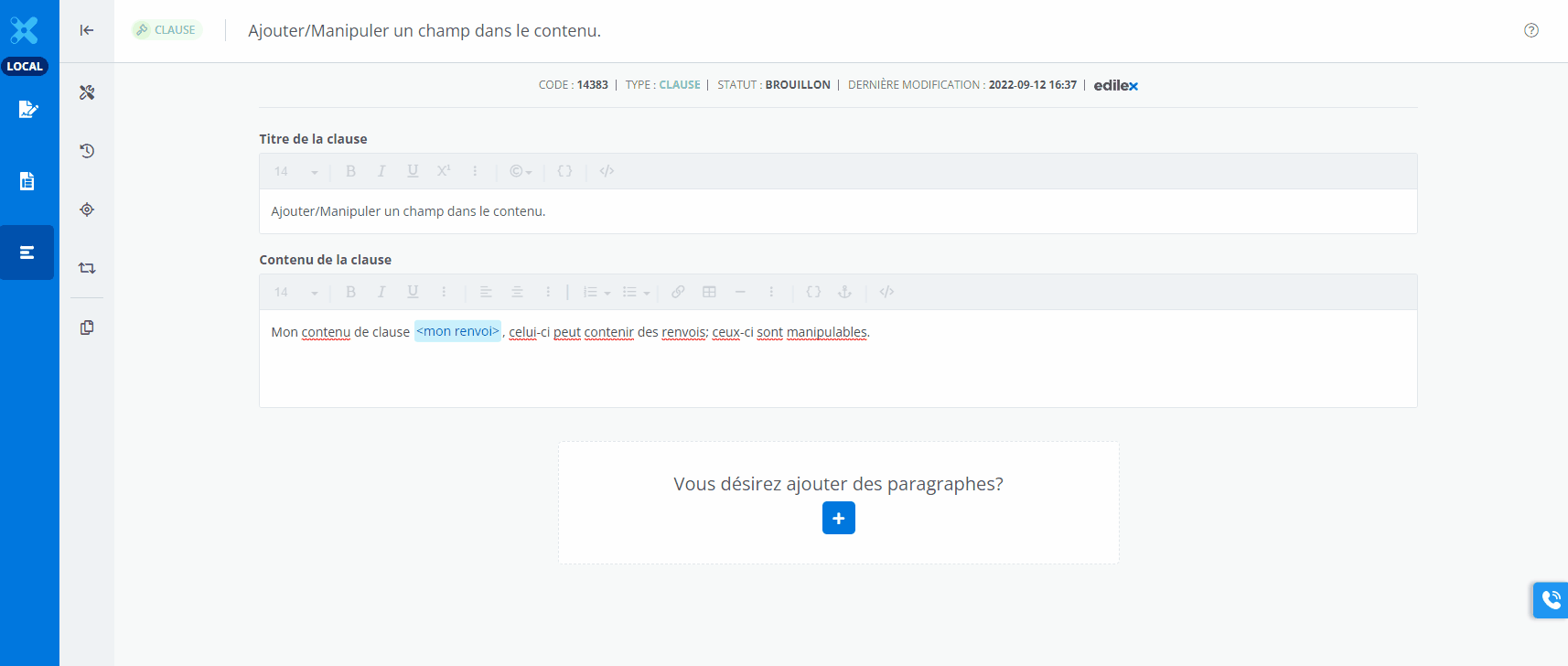The width and height of the screenshot is (1568, 666).
Task: Click the repeat arrows sidebar icon
Action: 87,268
